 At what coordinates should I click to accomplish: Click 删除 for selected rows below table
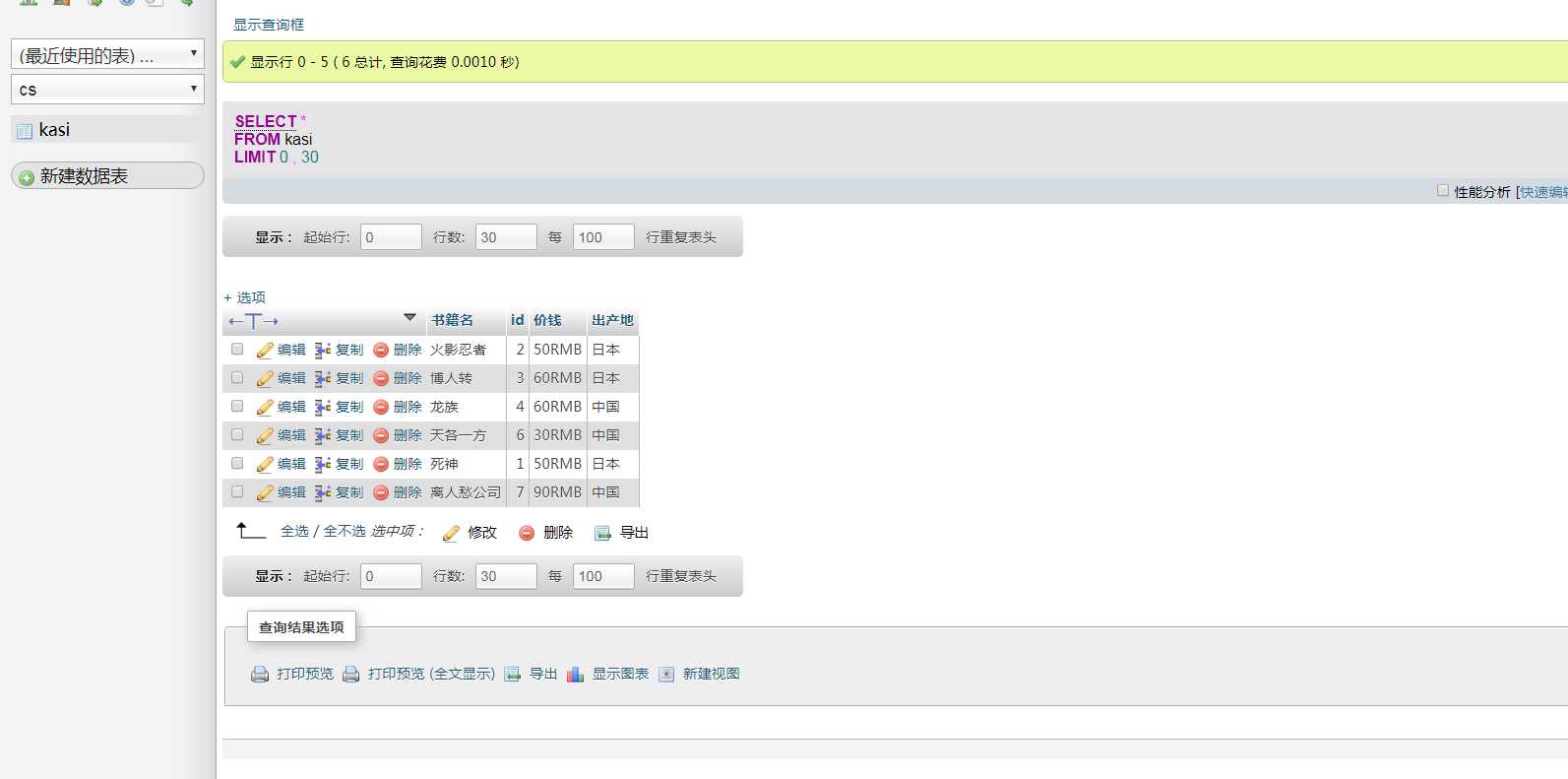click(x=545, y=533)
